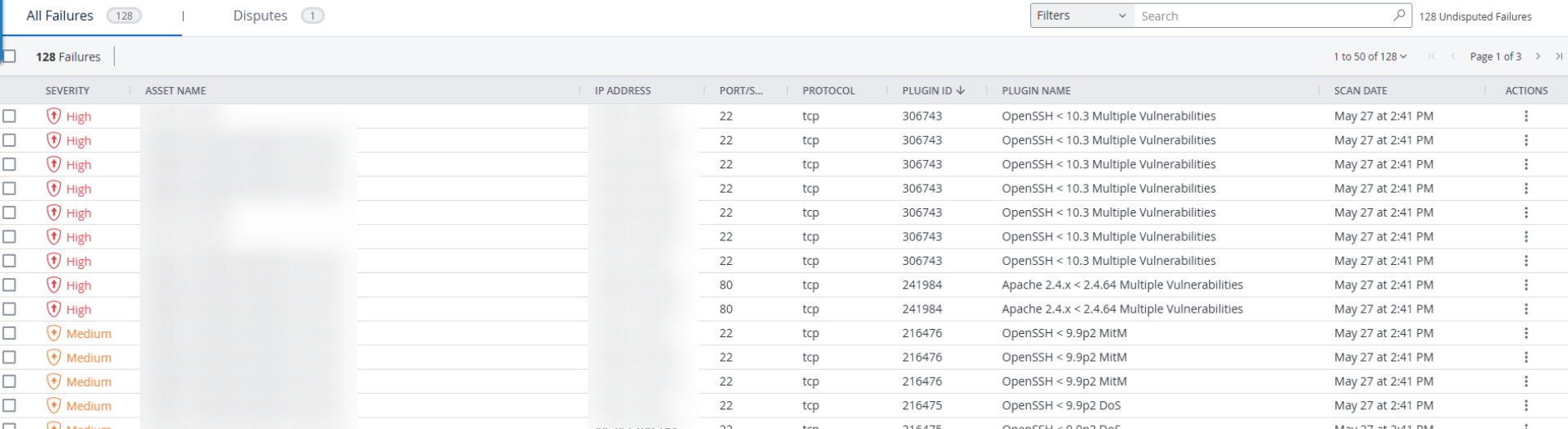
Task: Click the first Medium severity shield icon
Action: coord(53,334)
